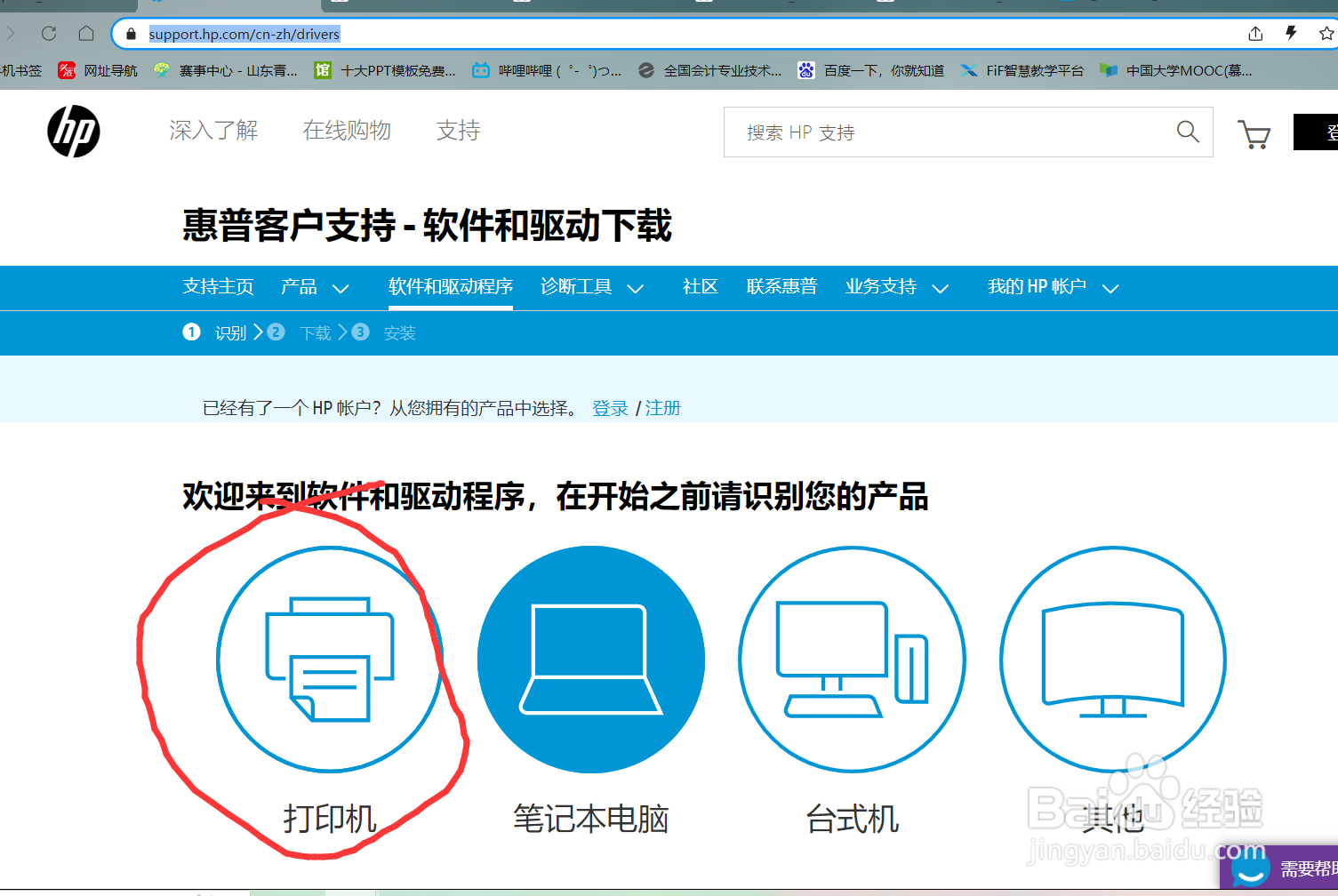The image size is (1338, 896).
Task: Go to the browser home page icon
Action: [x=86, y=34]
